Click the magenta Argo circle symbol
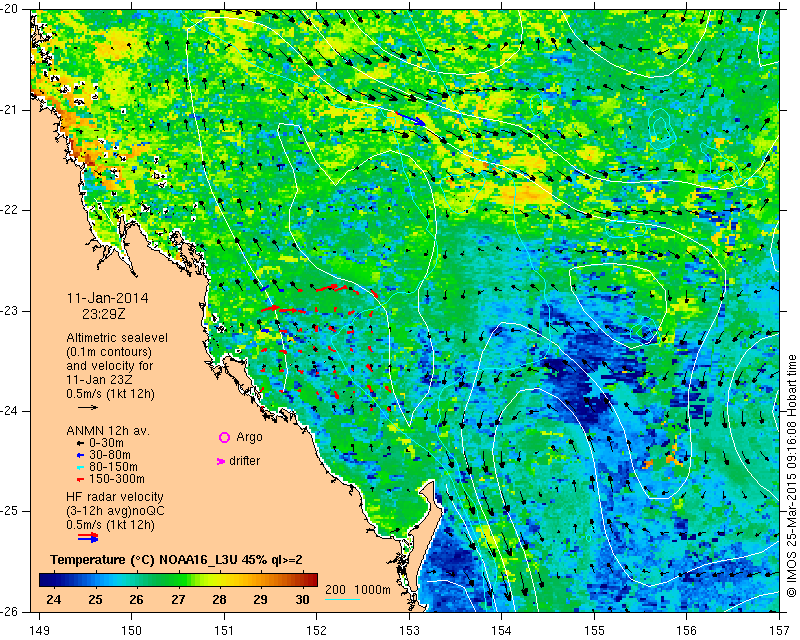The image size is (800, 640). tap(224, 437)
